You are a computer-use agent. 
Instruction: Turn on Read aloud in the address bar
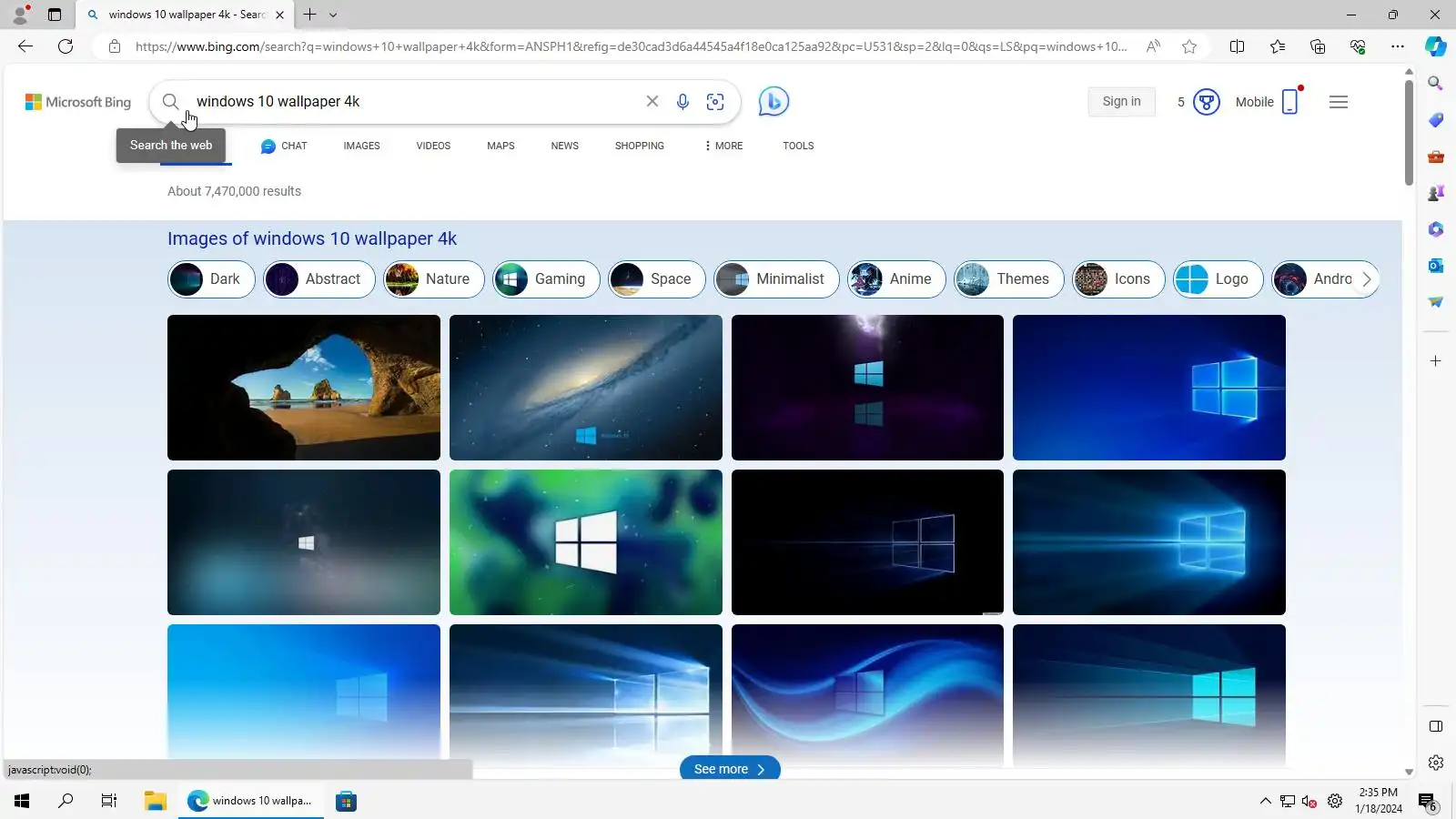(x=1153, y=46)
